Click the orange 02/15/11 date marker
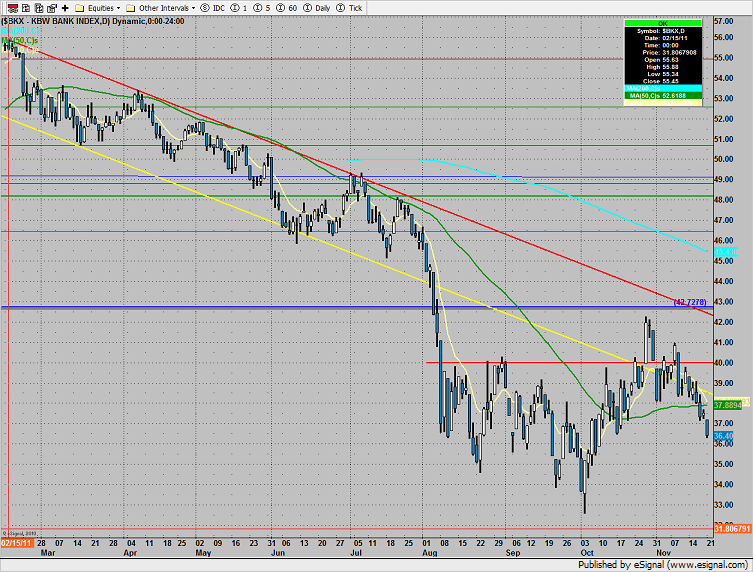The width and height of the screenshot is (753, 572). [17, 543]
